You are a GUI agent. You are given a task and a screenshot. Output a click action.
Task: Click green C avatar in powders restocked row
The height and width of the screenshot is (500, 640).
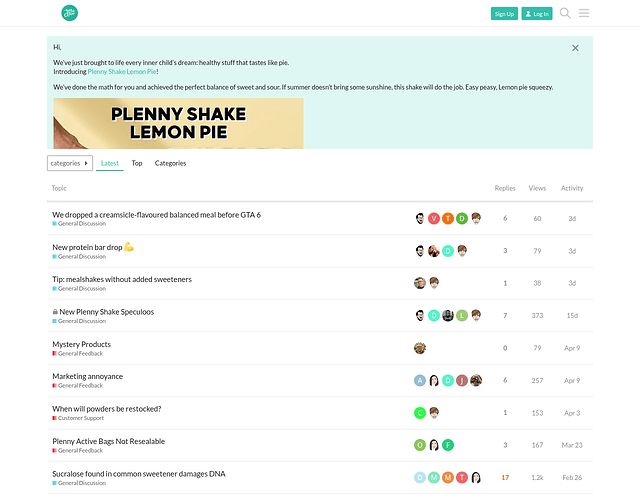point(420,413)
